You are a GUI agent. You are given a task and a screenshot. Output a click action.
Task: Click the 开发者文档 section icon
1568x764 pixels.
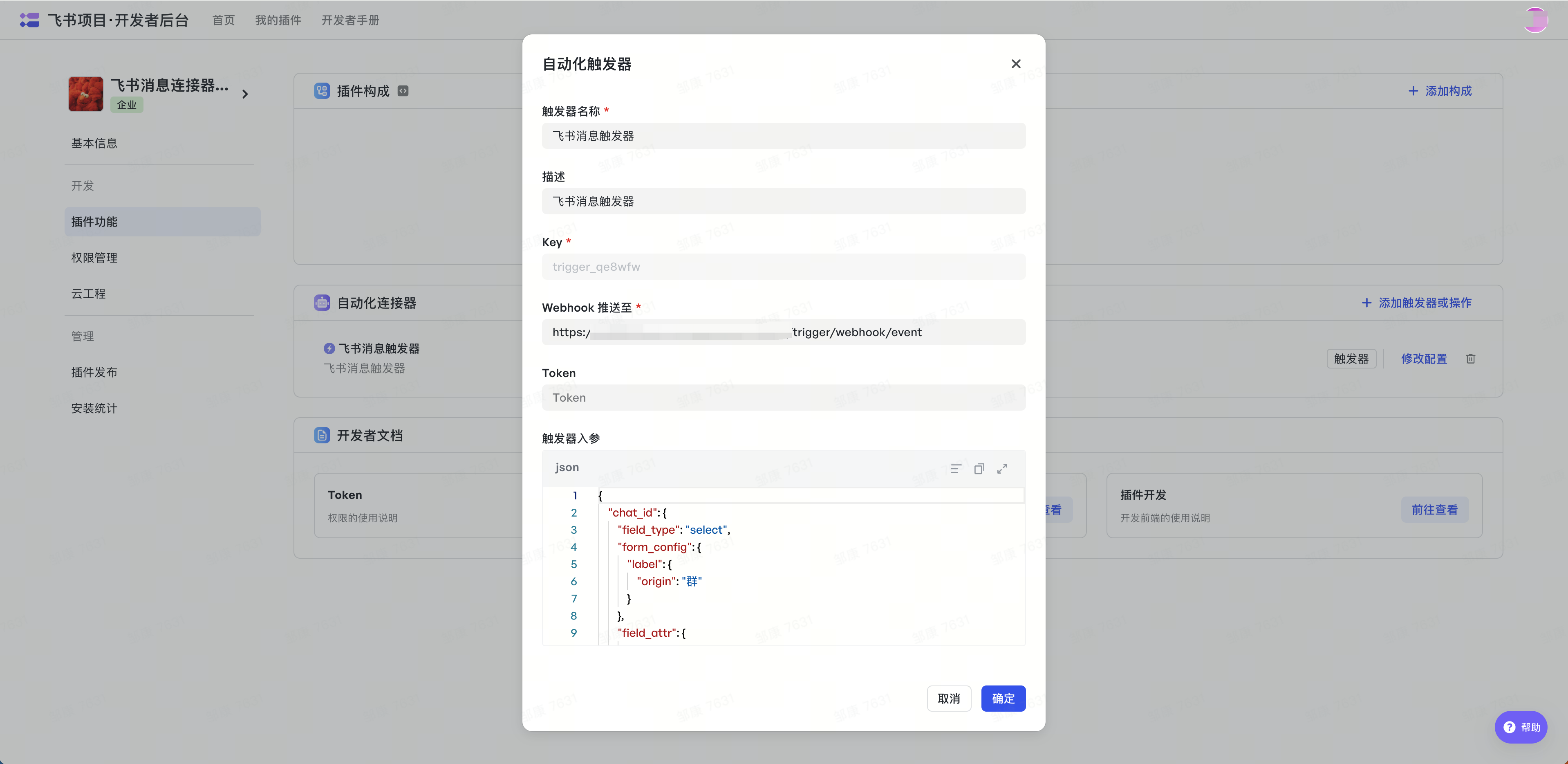coord(322,435)
